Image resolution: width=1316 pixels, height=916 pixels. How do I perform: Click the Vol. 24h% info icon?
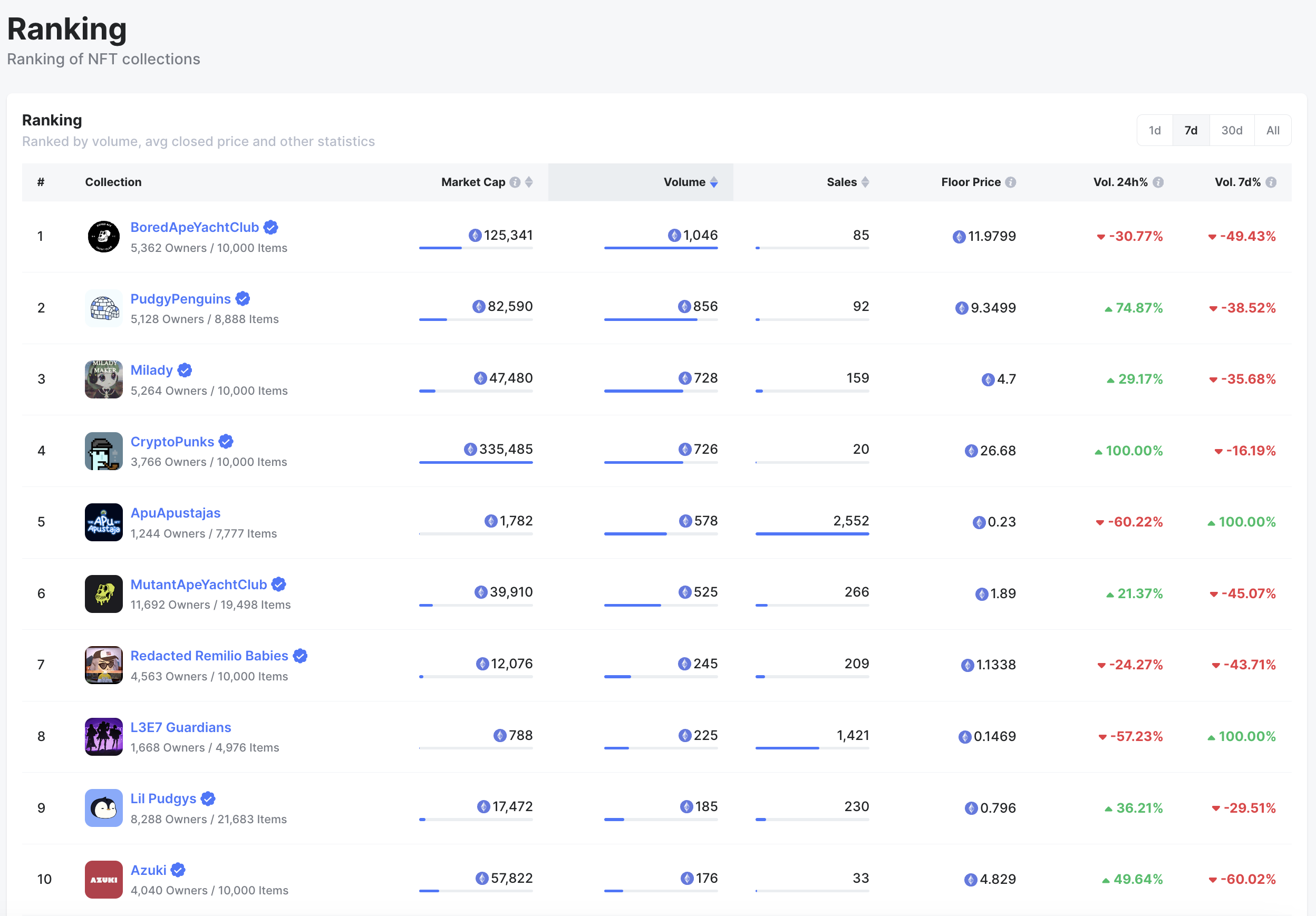click(x=1158, y=182)
